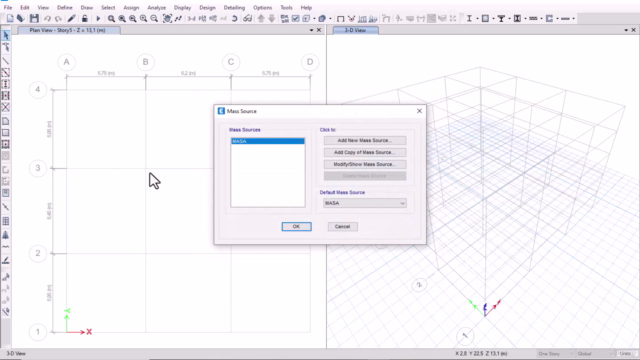640x360 pixels.
Task: Click the New Model toolbar icon
Action: click(10, 18)
